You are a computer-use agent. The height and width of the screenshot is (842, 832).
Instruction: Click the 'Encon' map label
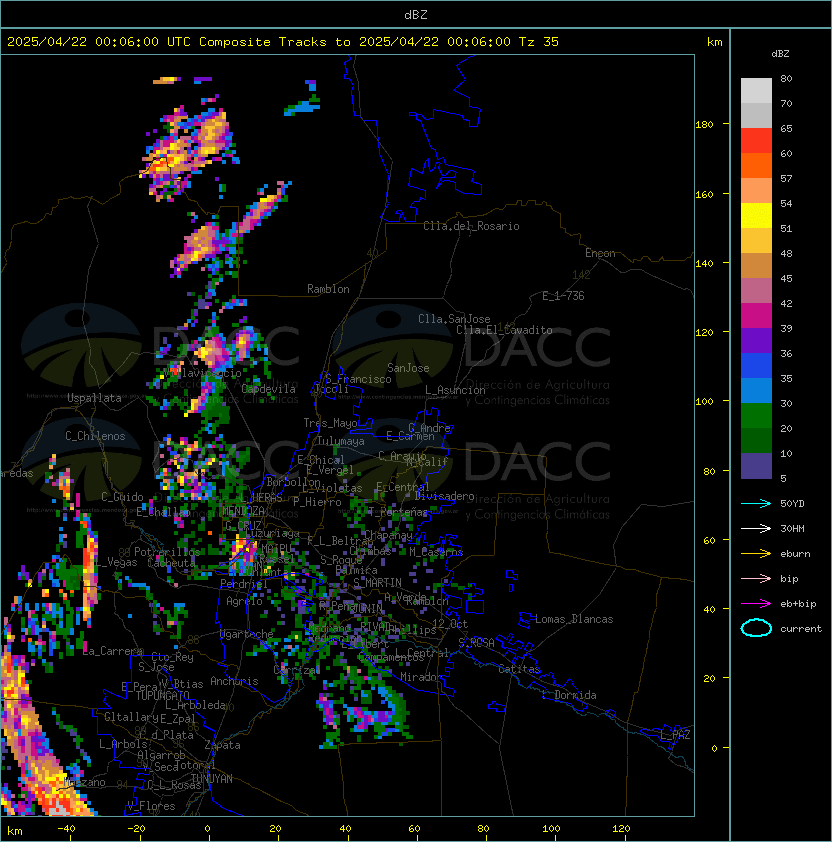[600, 253]
